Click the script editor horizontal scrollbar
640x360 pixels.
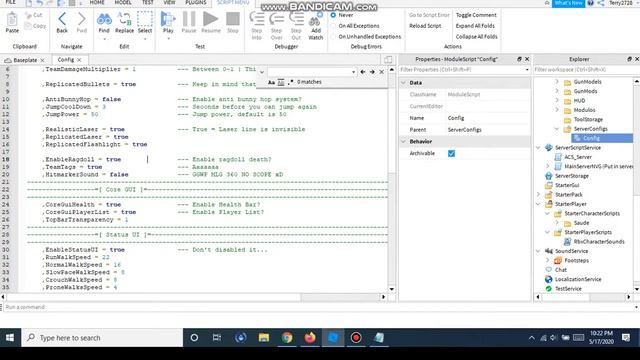click(x=193, y=297)
